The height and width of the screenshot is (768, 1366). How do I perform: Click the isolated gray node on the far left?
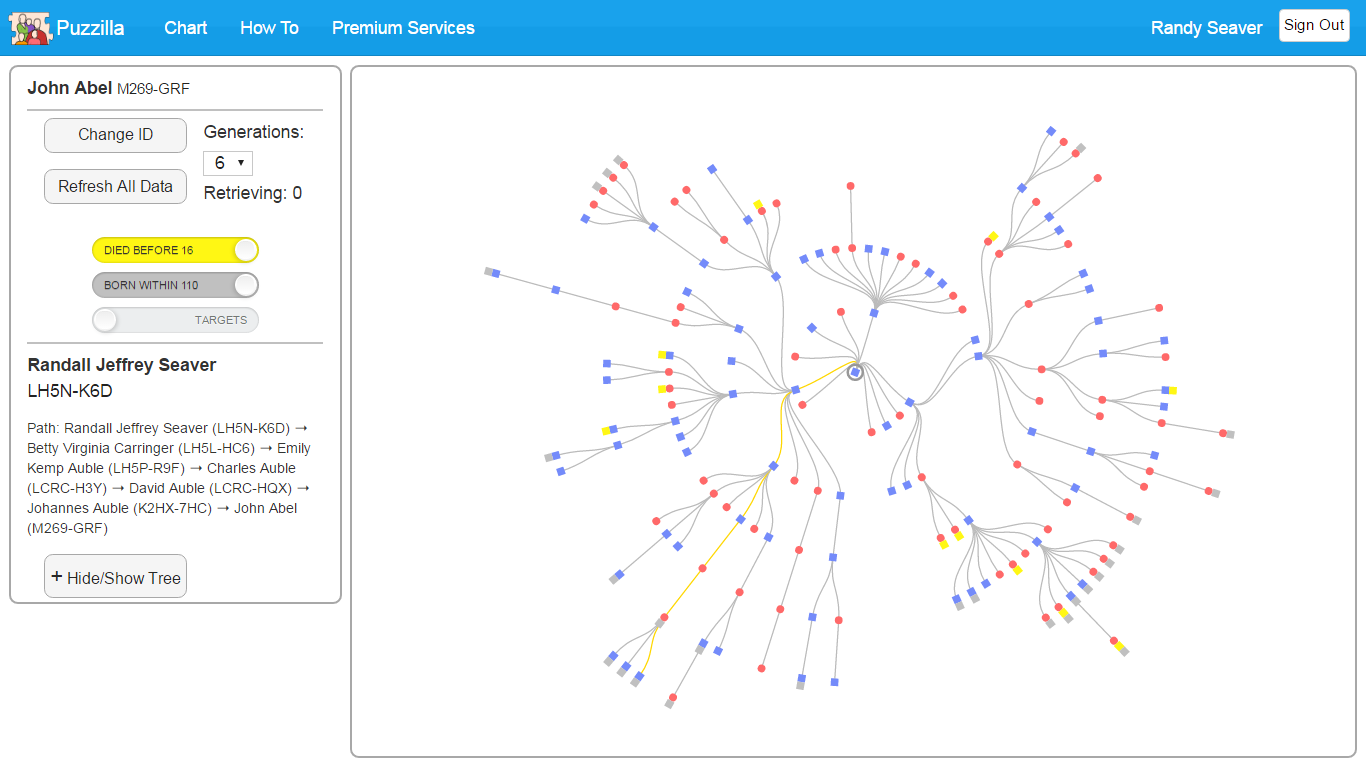pyautogui.click(x=489, y=270)
